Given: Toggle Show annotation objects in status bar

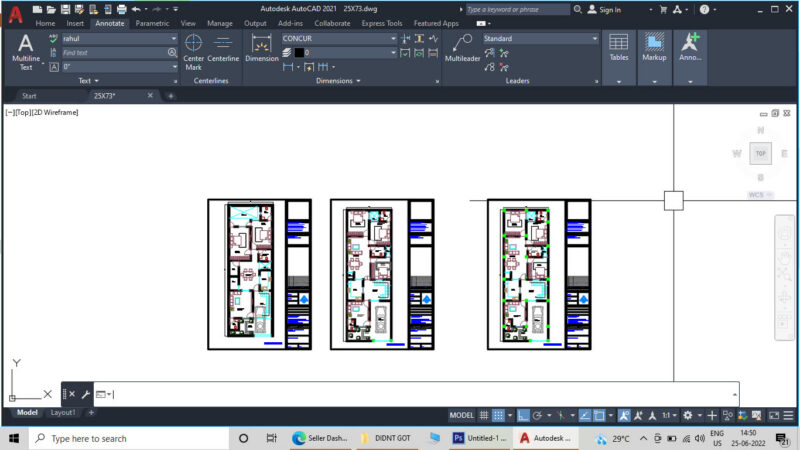Looking at the screenshot, I should 623,415.
